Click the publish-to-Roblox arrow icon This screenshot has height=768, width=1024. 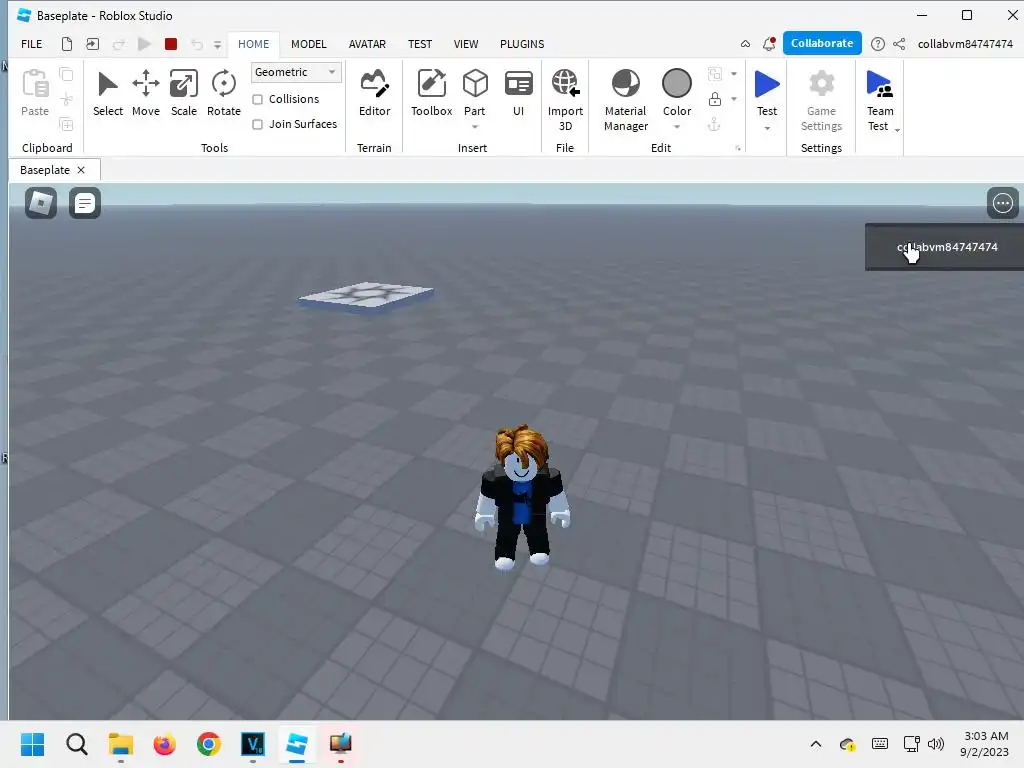point(93,44)
